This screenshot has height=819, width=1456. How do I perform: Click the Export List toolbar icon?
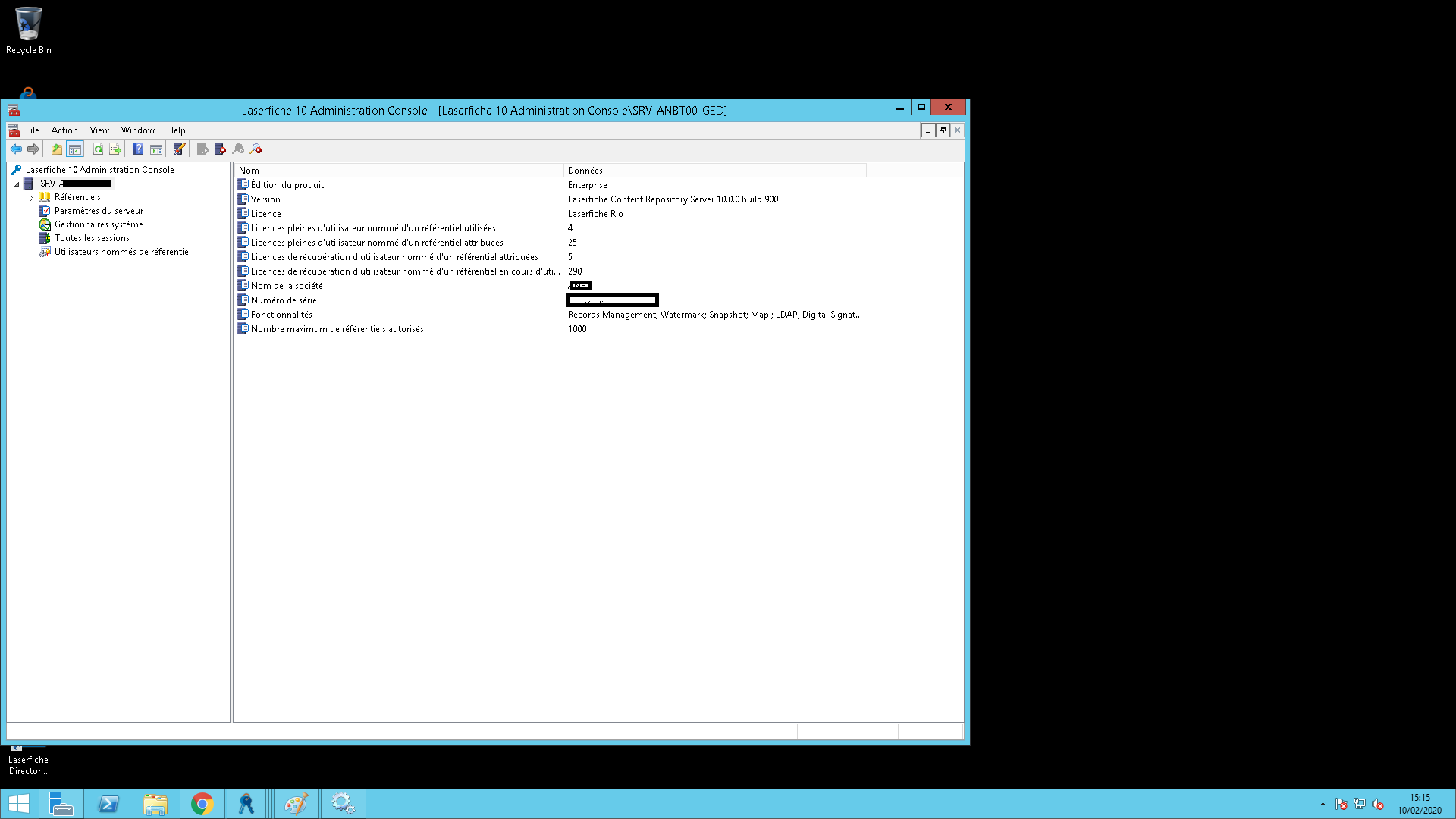[115, 149]
